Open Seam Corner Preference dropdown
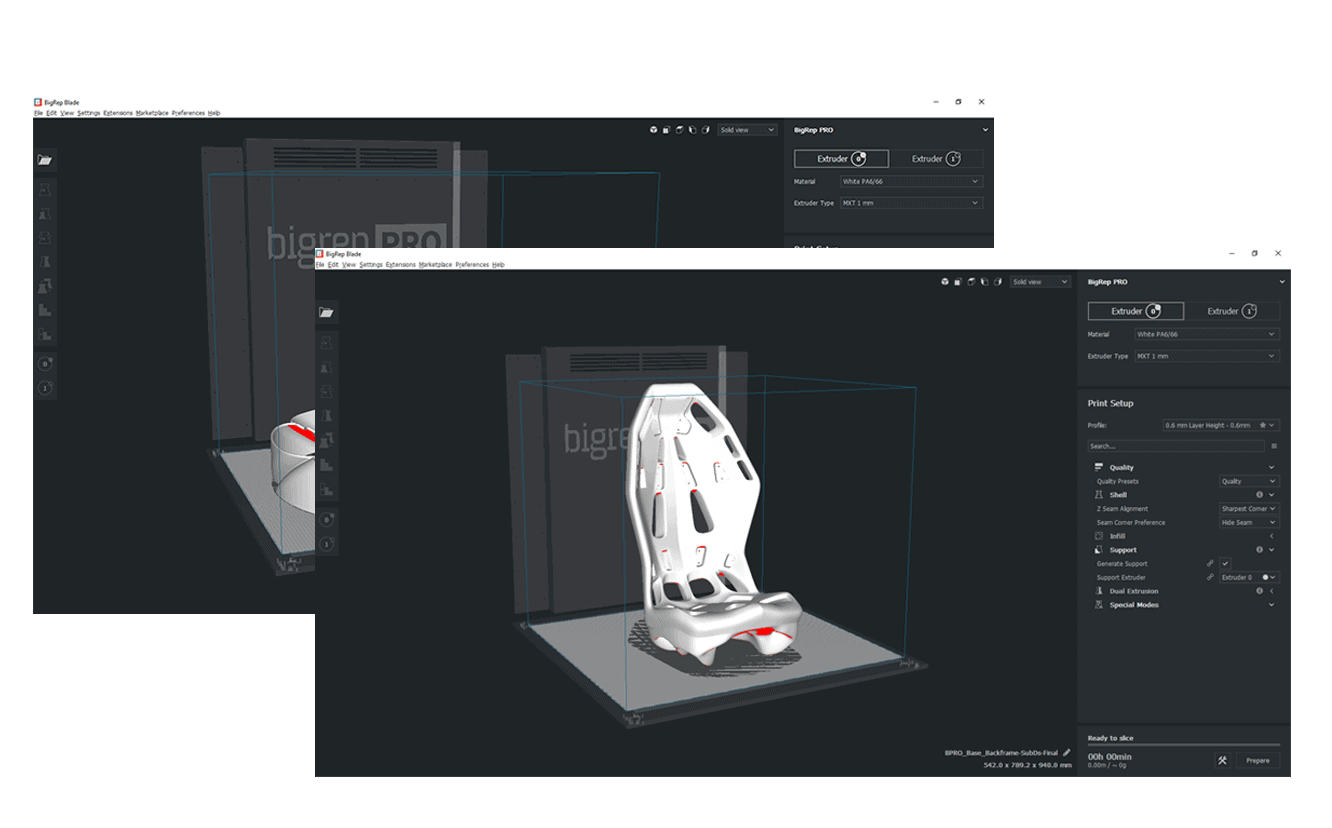The width and height of the screenshot is (1332, 828). 1249,523
